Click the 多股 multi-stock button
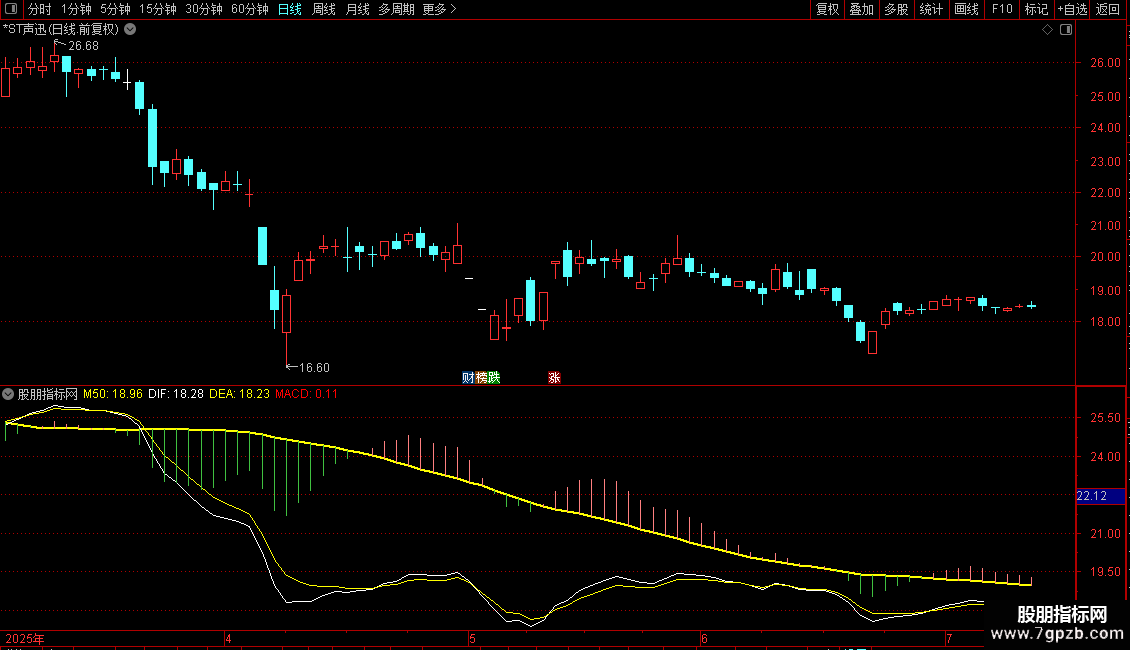Image resolution: width=1130 pixels, height=650 pixels. [896, 9]
